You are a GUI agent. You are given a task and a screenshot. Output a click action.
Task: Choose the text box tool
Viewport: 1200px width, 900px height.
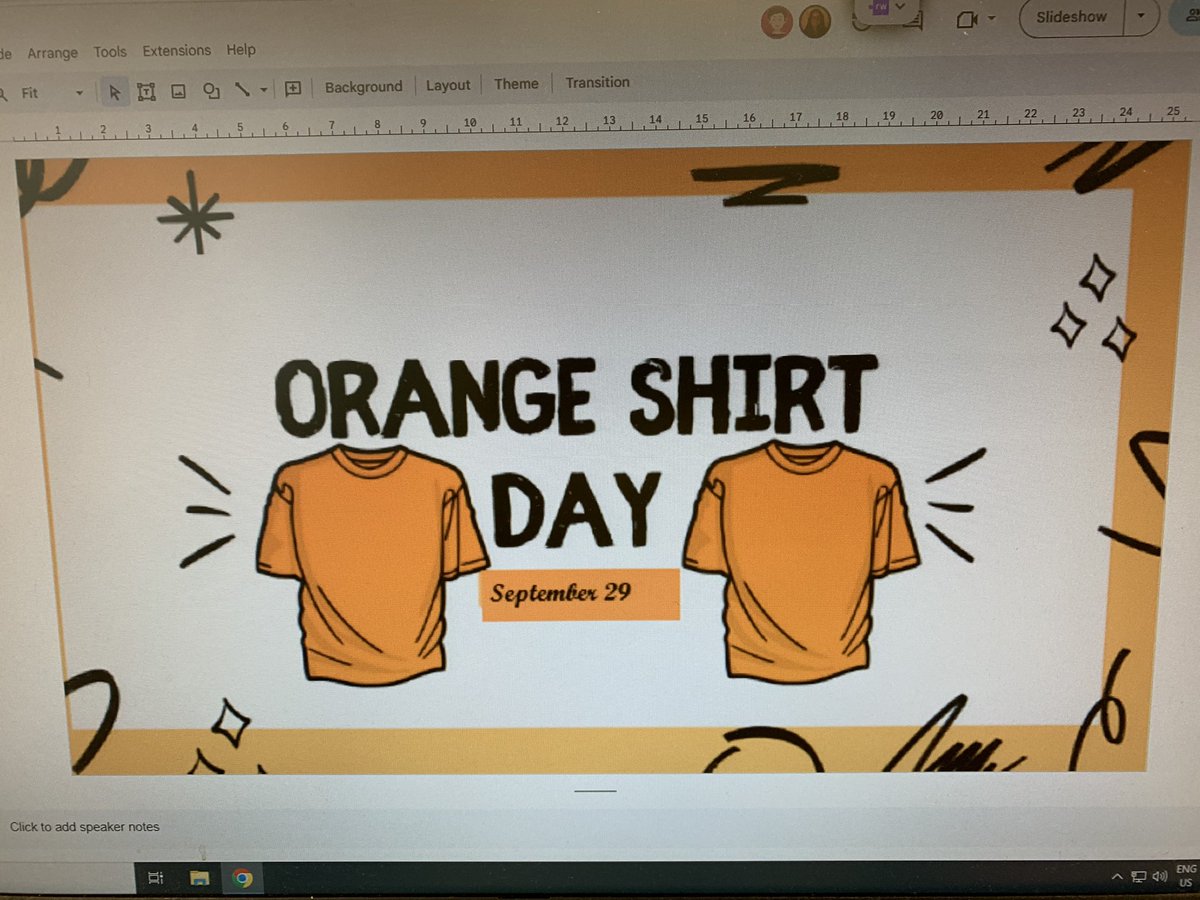[x=146, y=92]
